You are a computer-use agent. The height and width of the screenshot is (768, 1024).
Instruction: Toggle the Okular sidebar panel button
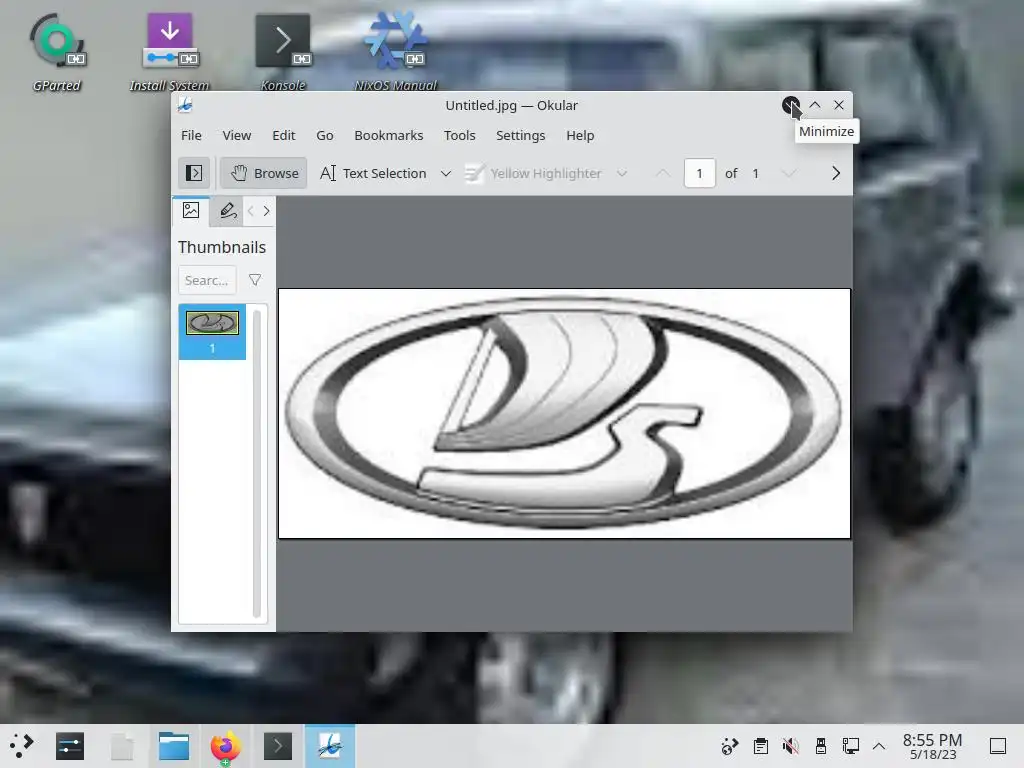pyautogui.click(x=194, y=173)
